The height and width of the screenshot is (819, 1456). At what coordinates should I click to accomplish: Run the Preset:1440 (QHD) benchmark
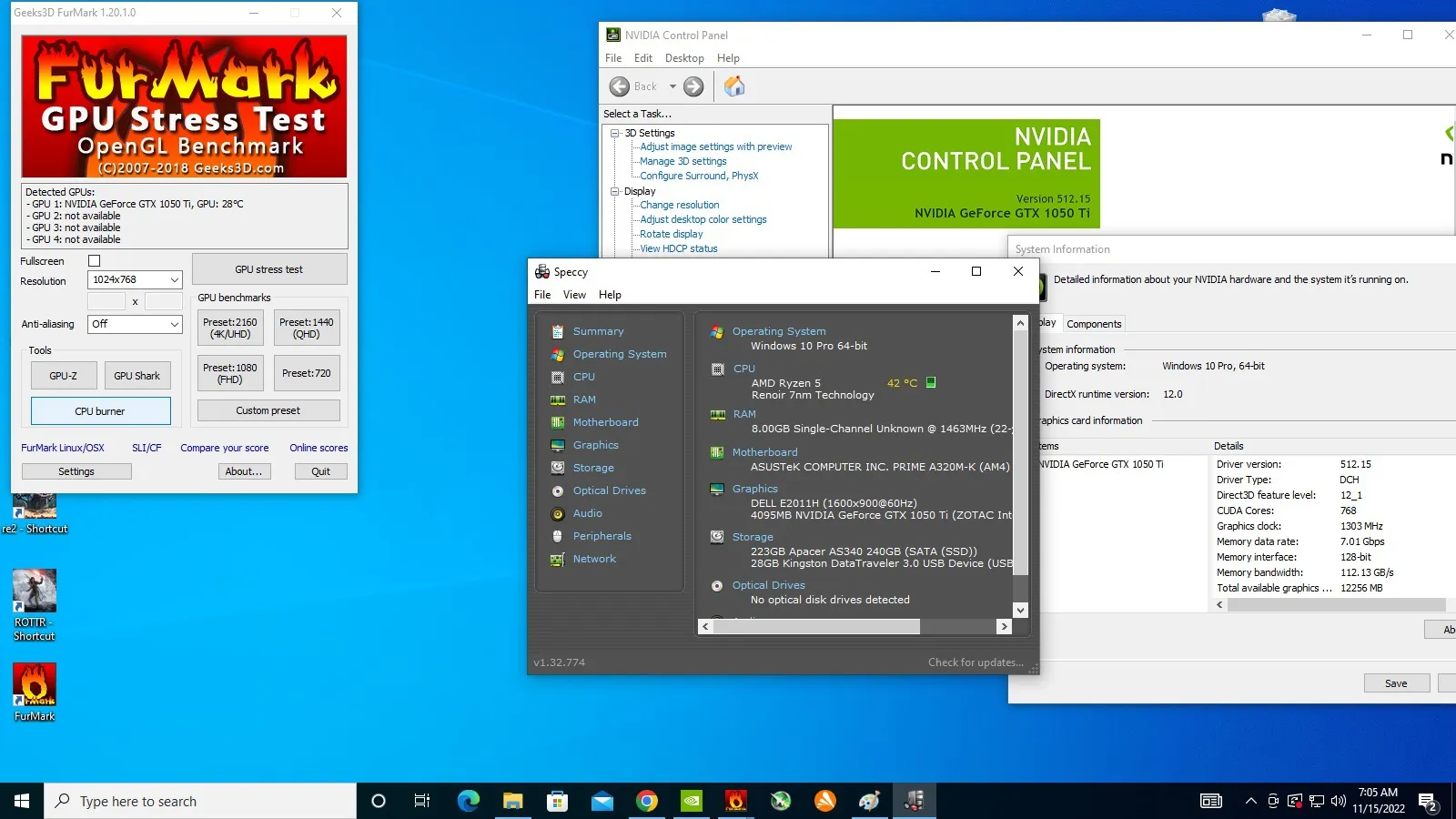[307, 328]
